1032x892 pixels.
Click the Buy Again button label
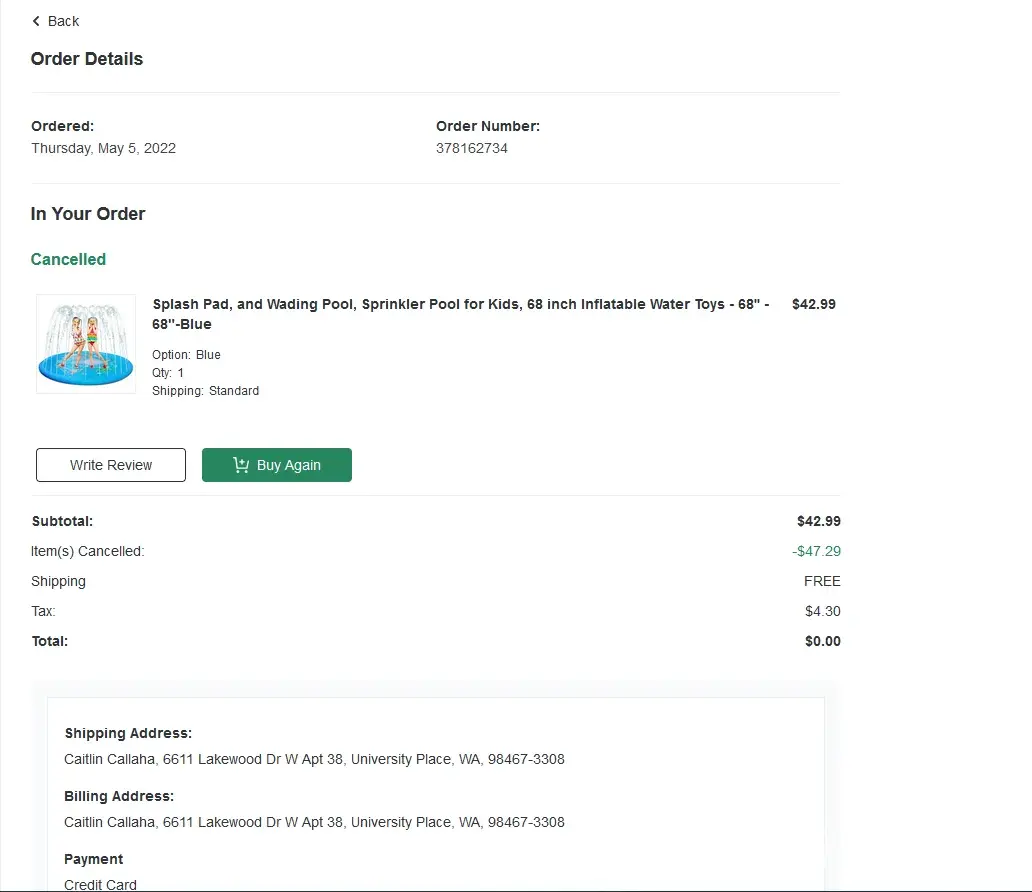pos(289,465)
